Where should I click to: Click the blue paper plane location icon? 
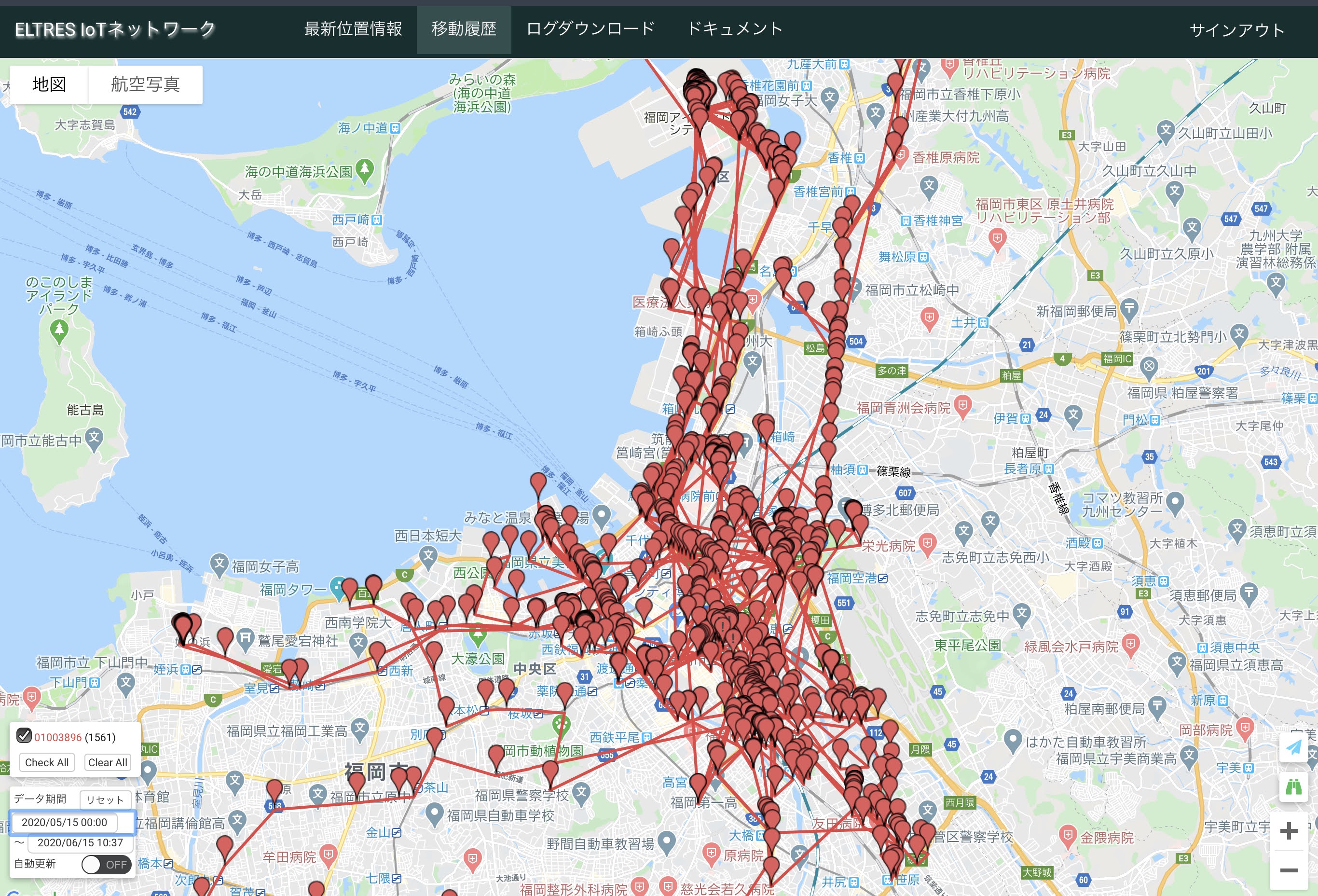pos(1293,747)
